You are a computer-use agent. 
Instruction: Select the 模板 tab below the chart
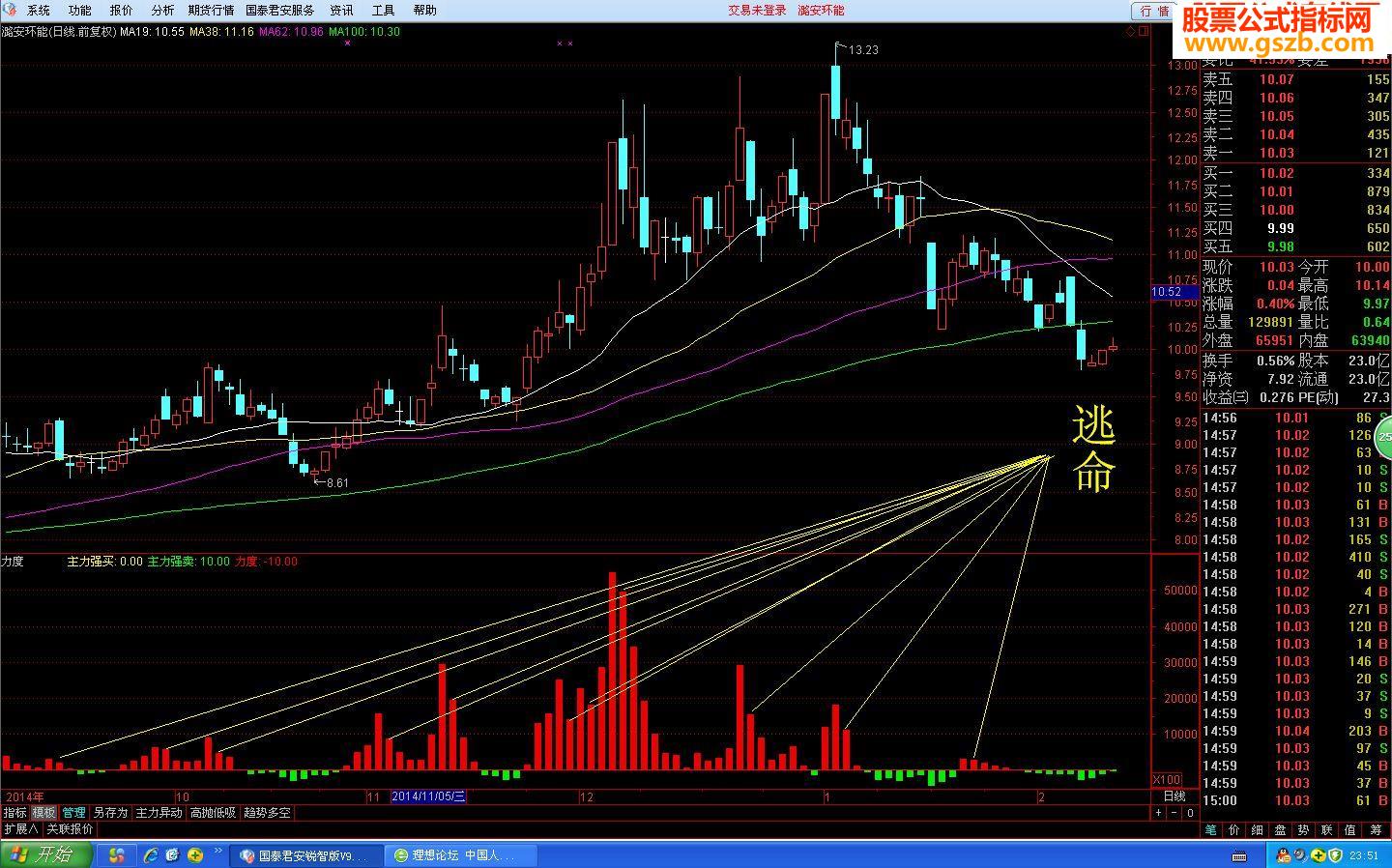[x=43, y=813]
